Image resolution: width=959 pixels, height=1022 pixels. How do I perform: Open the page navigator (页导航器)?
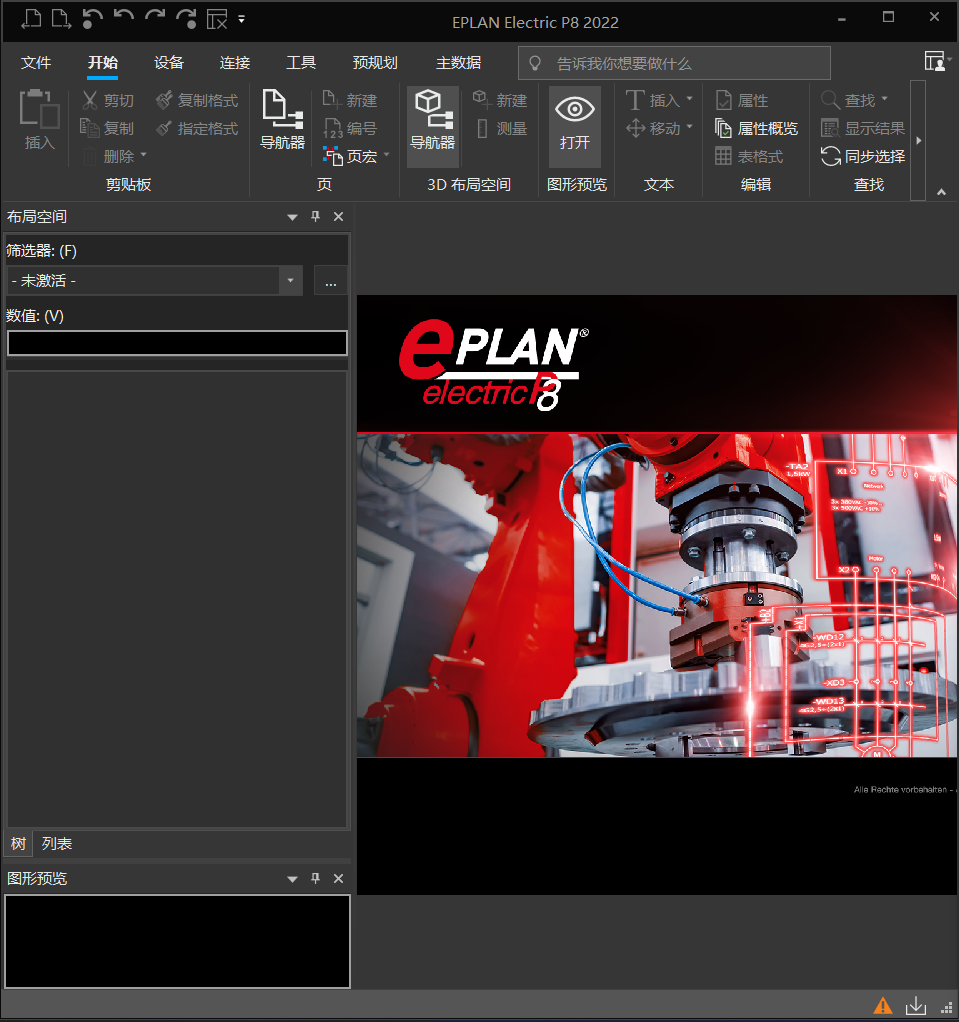point(281,126)
